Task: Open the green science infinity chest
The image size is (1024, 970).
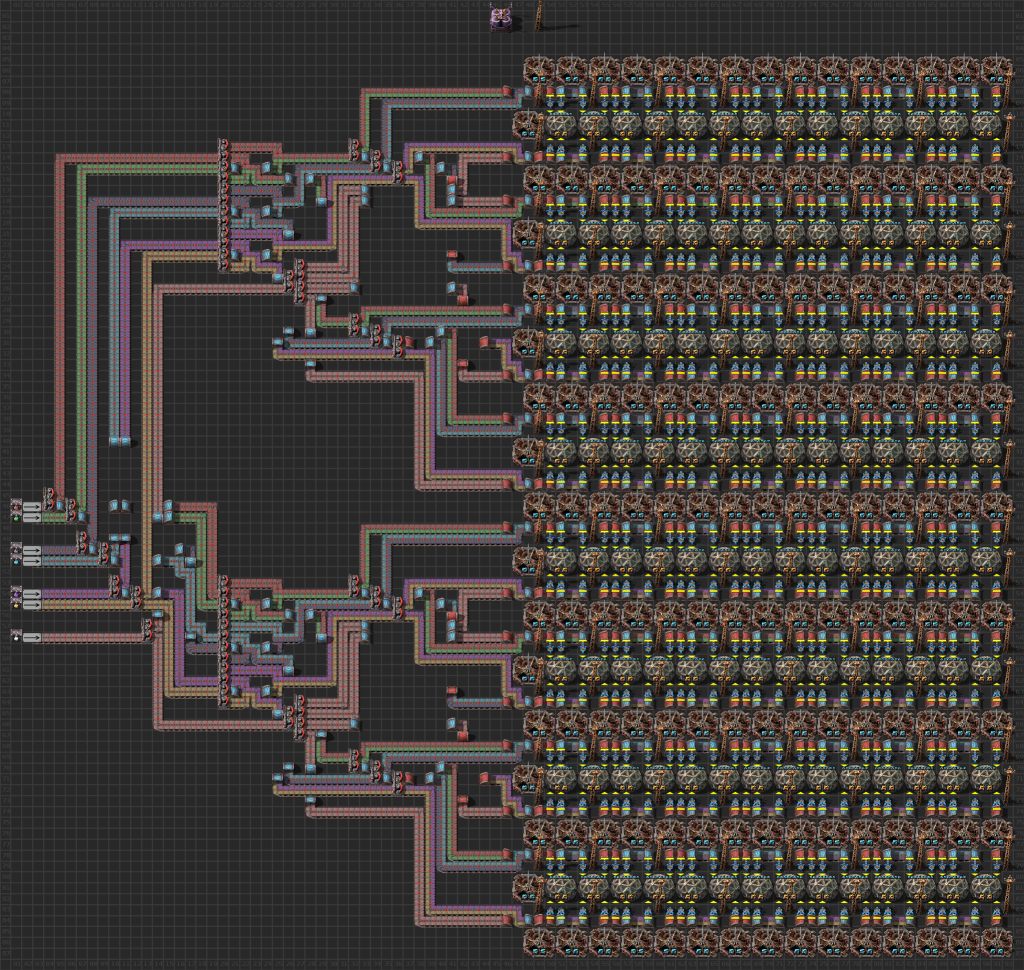Action: point(16,518)
